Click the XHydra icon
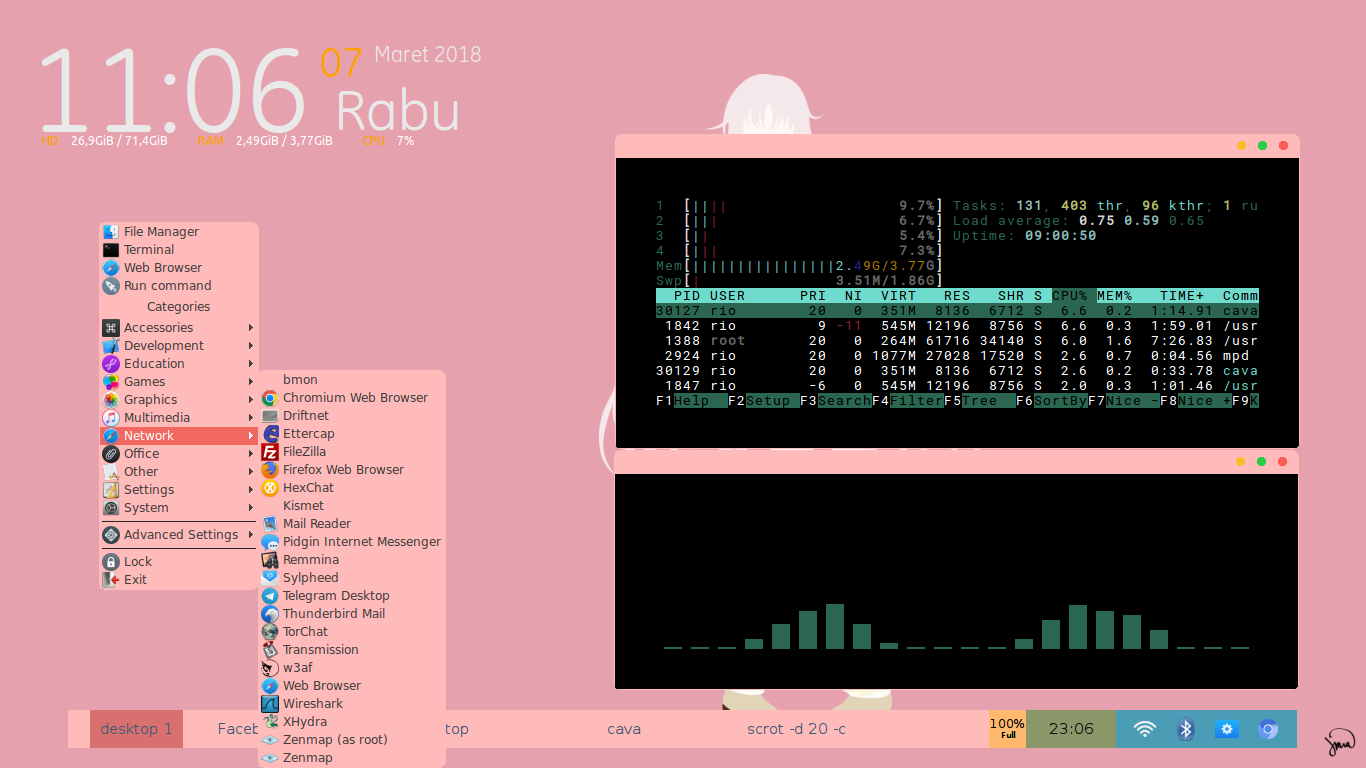 (x=270, y=722)
